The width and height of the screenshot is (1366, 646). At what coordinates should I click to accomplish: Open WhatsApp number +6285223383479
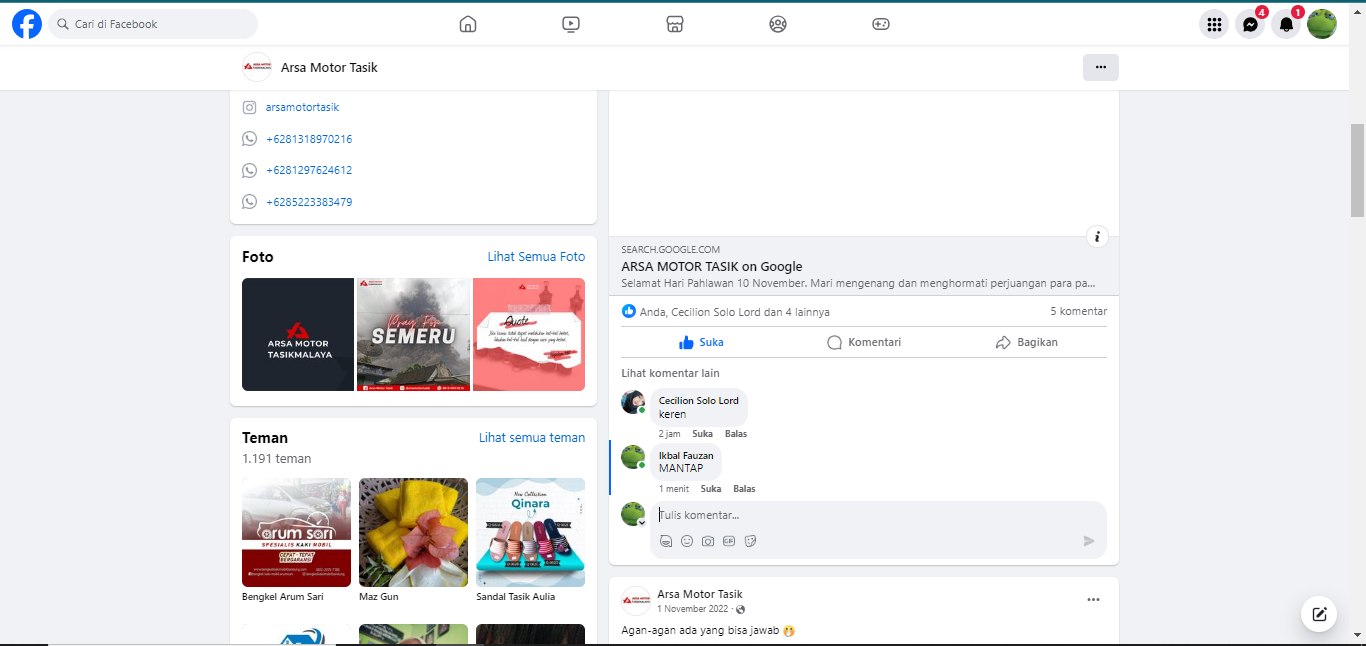(x=309, y=202)
